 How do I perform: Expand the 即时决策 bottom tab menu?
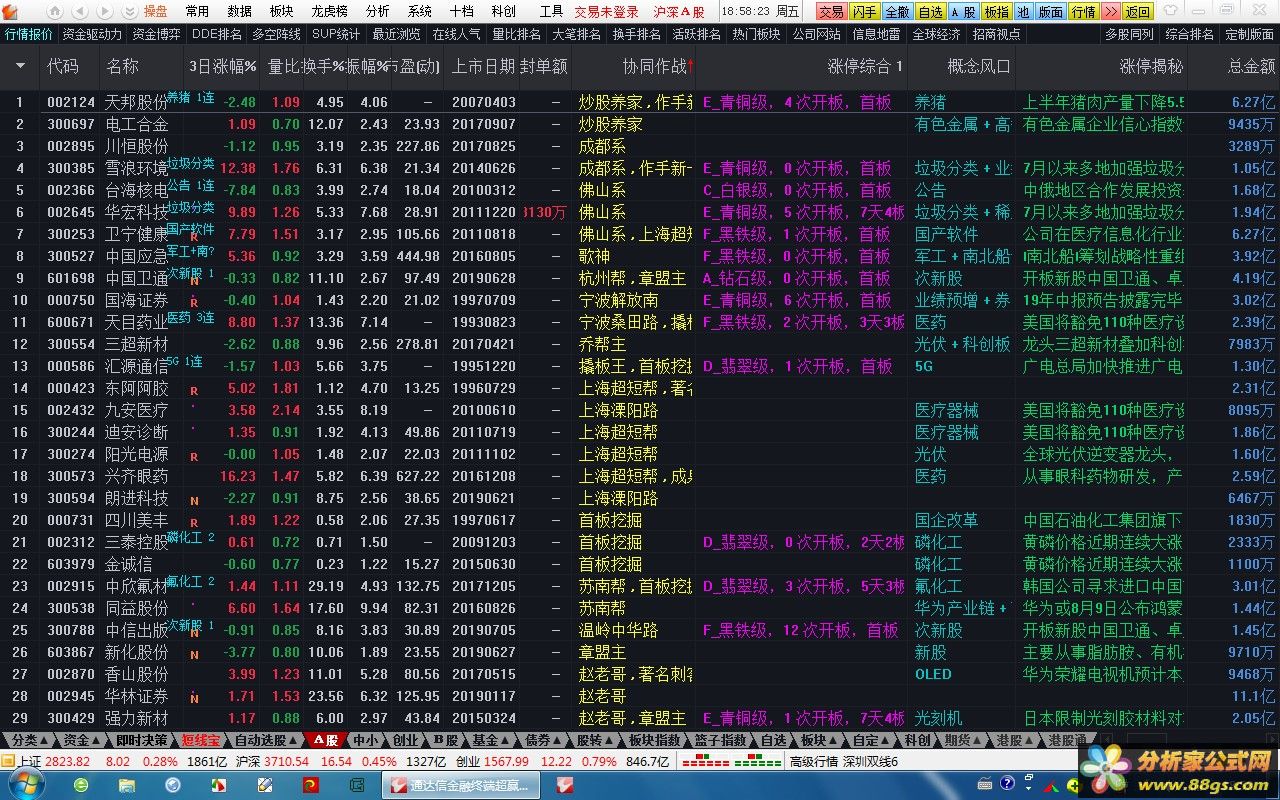click(141, 740)
